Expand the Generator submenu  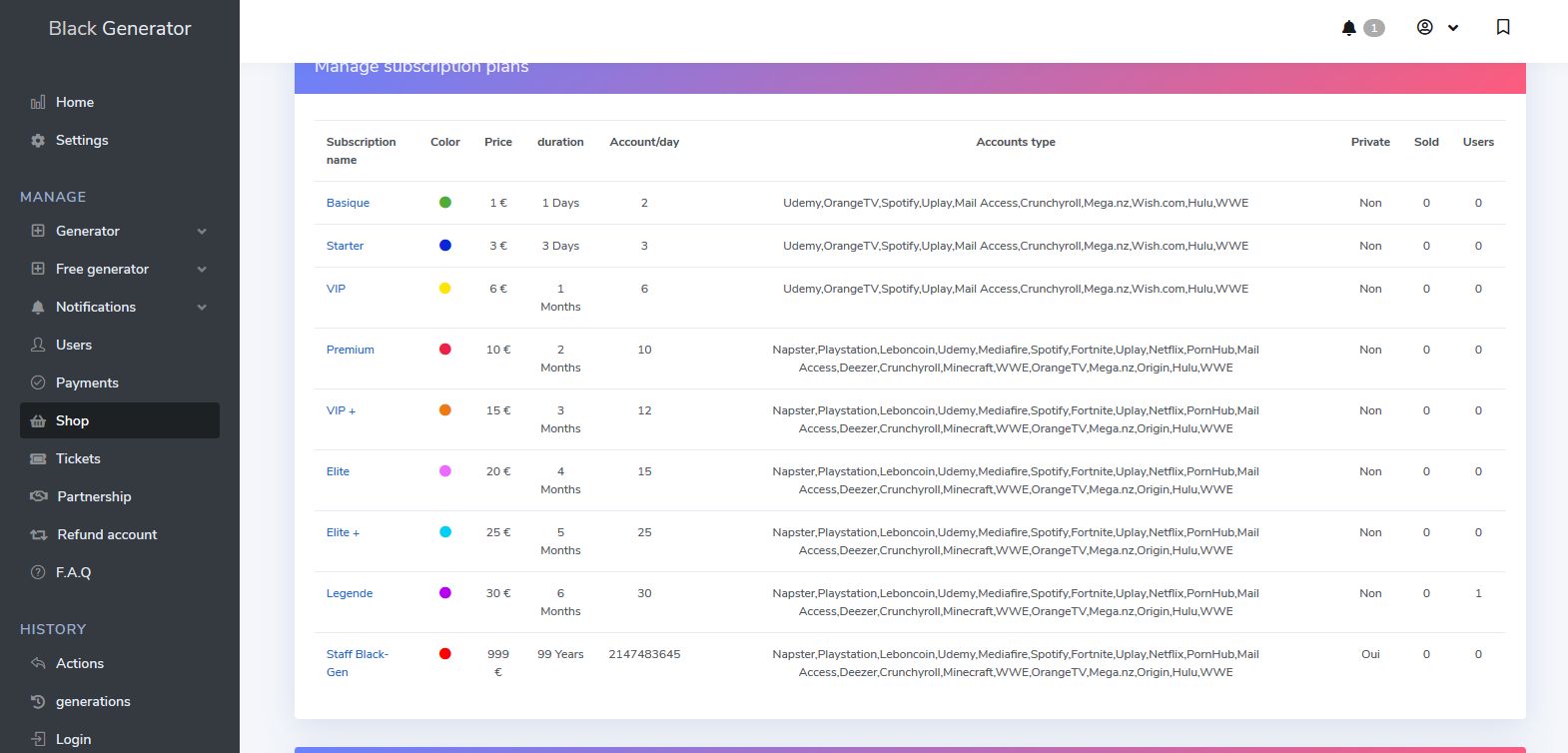(202, 232)
